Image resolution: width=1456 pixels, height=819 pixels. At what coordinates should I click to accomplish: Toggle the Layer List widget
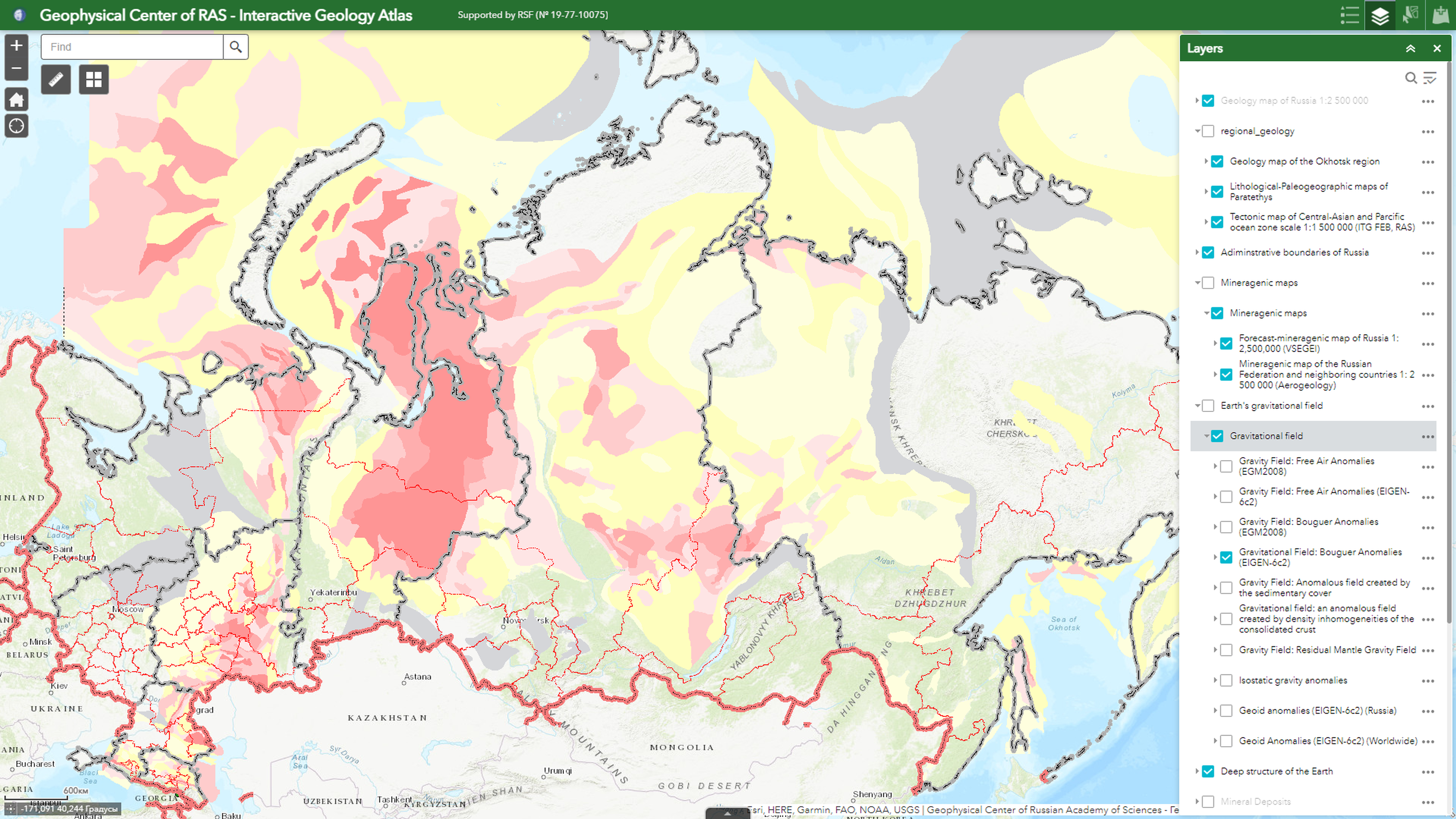coord(1380,15)
